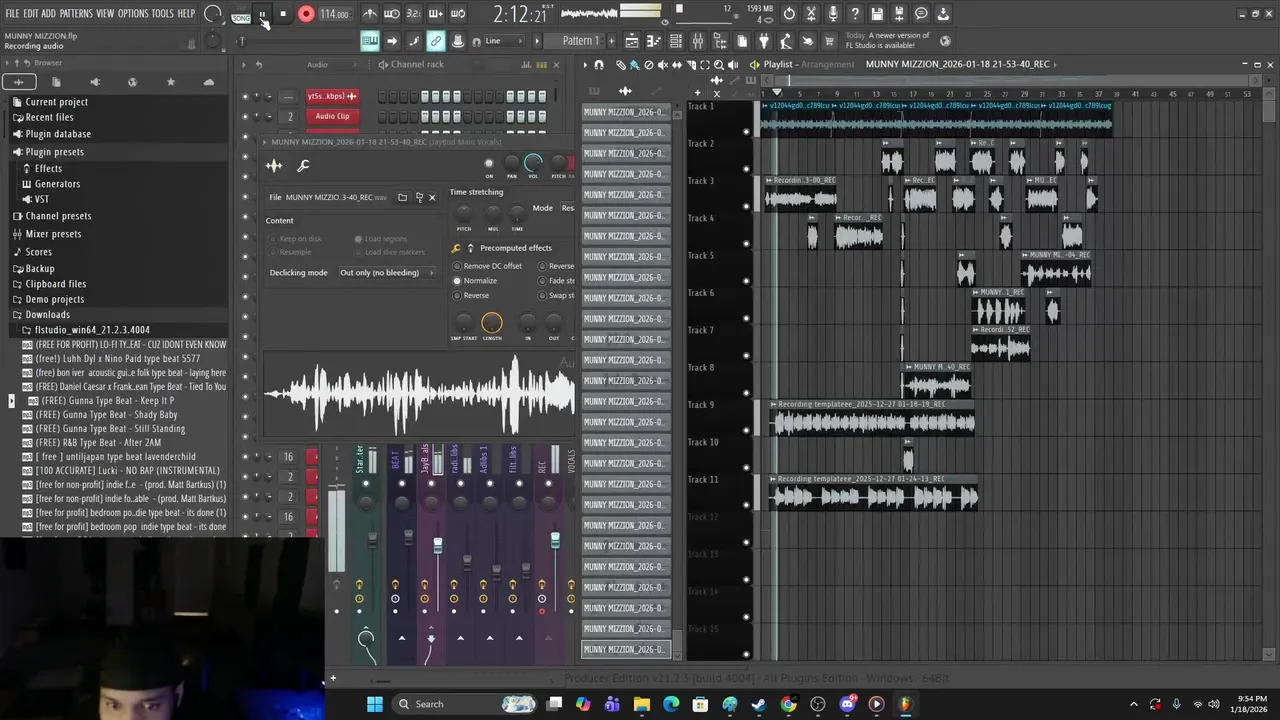
Task: Open the playlist view icon
Action: tap(632, 41)
